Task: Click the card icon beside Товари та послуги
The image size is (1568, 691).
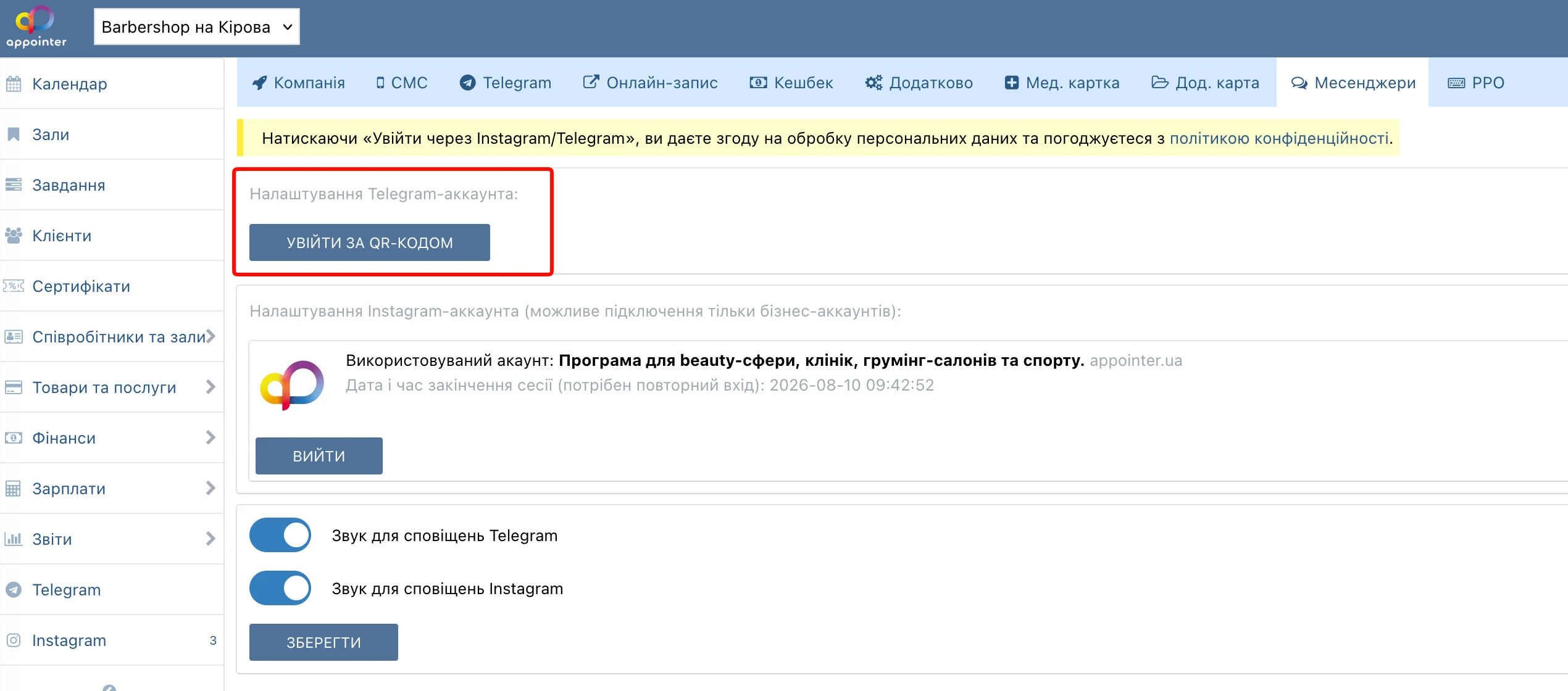Action: [x=14, y=387]
